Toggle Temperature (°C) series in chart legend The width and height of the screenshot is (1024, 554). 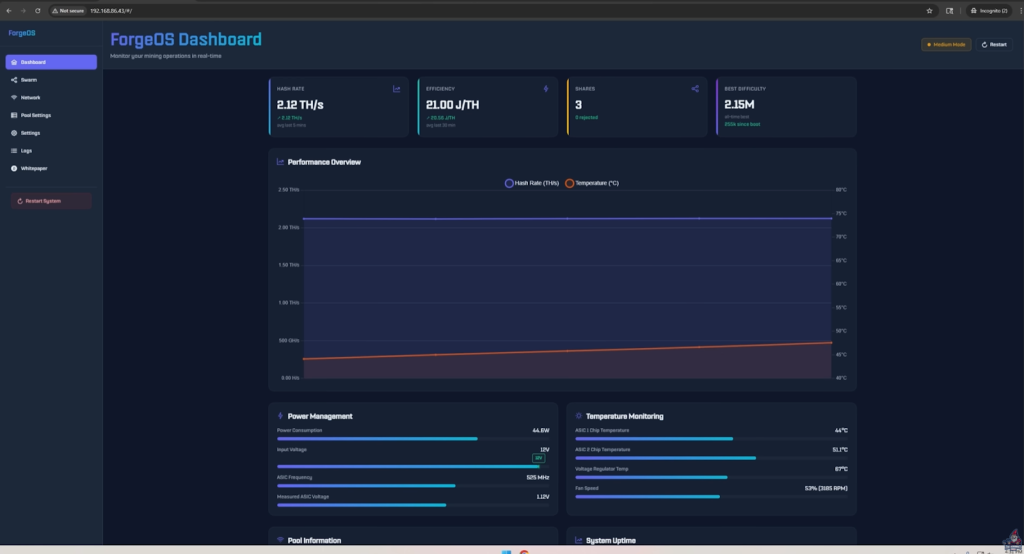click(592, 183)
